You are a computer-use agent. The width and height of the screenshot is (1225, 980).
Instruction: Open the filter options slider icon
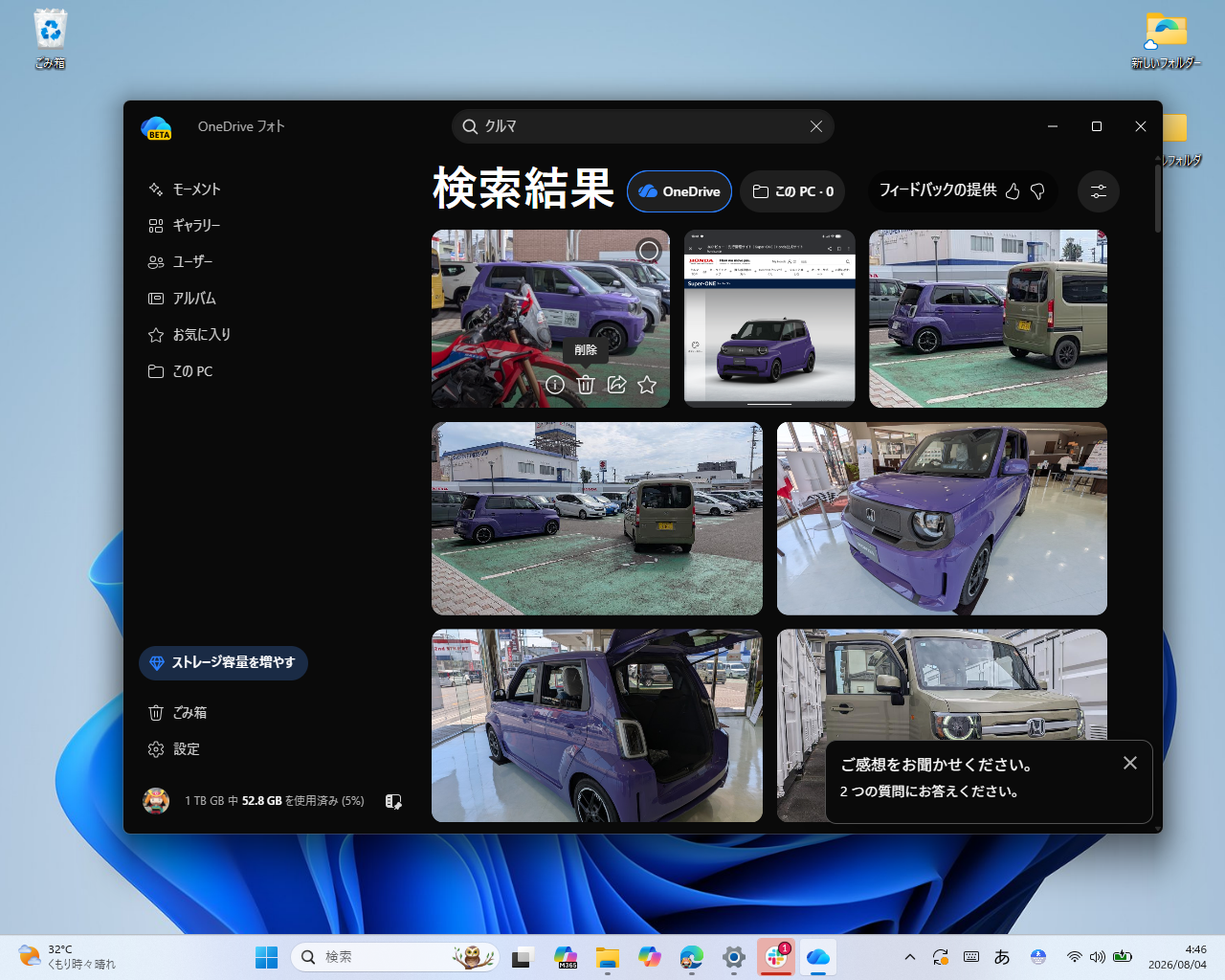coord(1099,191)
